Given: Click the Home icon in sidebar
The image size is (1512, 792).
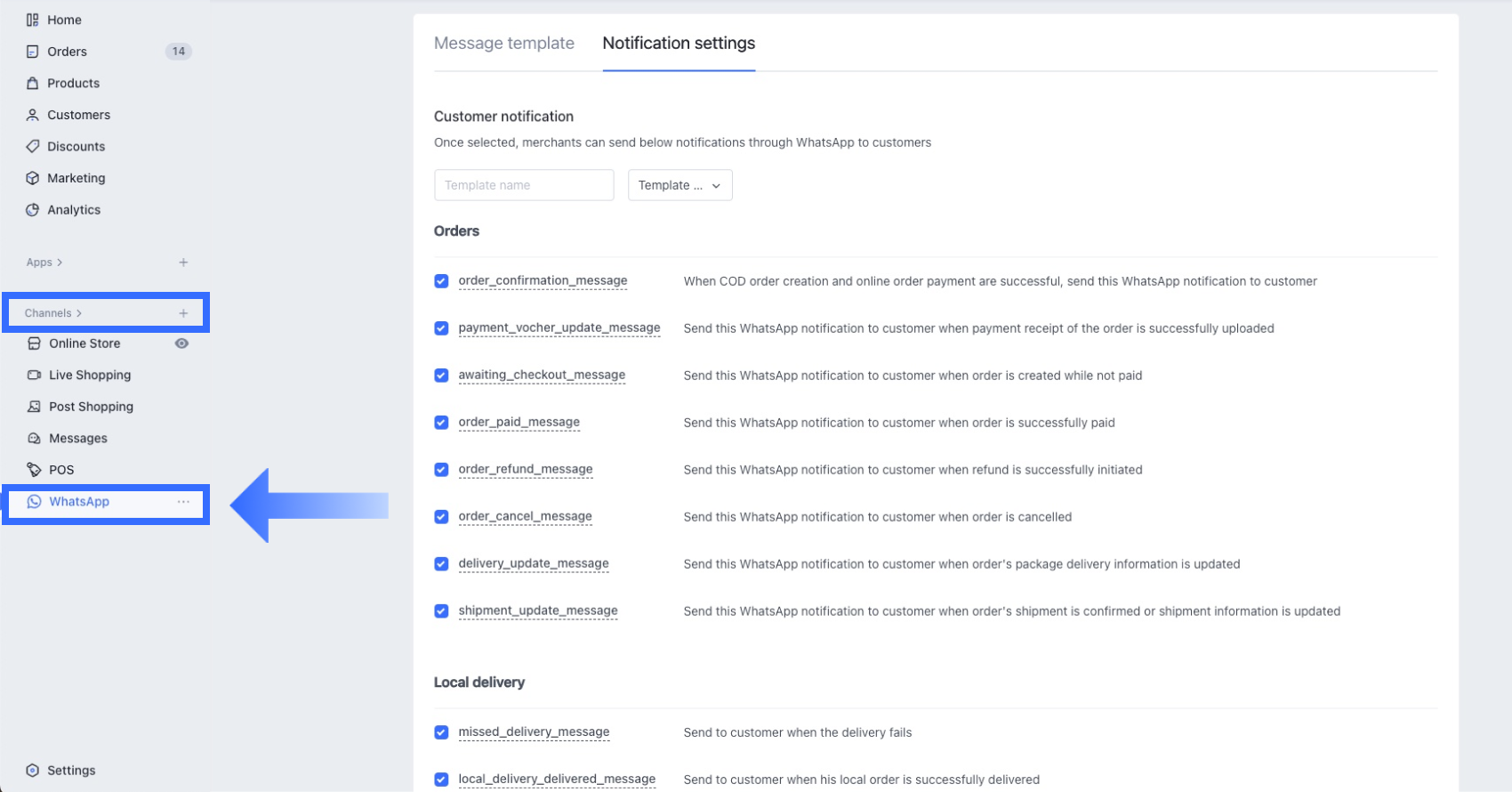Looking at the screenshot, I should pos(33,20).
